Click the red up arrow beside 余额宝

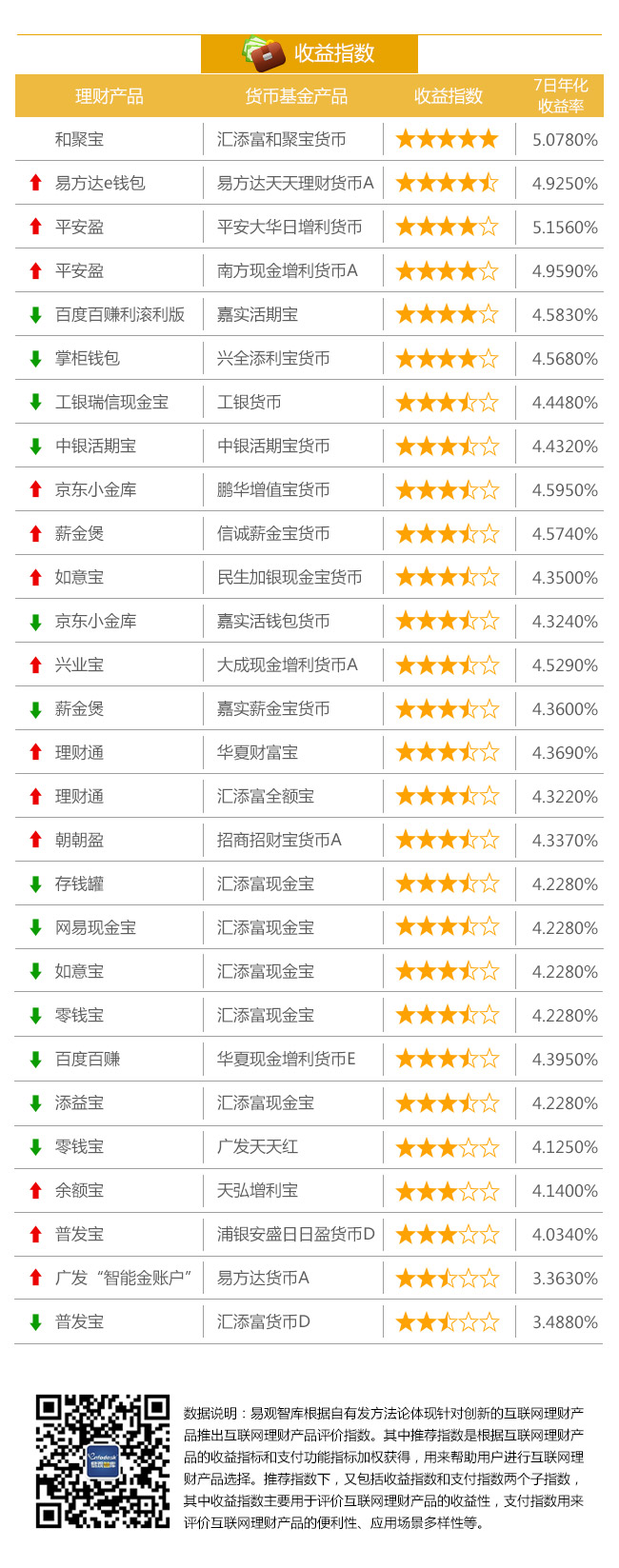coord(35,1190)
